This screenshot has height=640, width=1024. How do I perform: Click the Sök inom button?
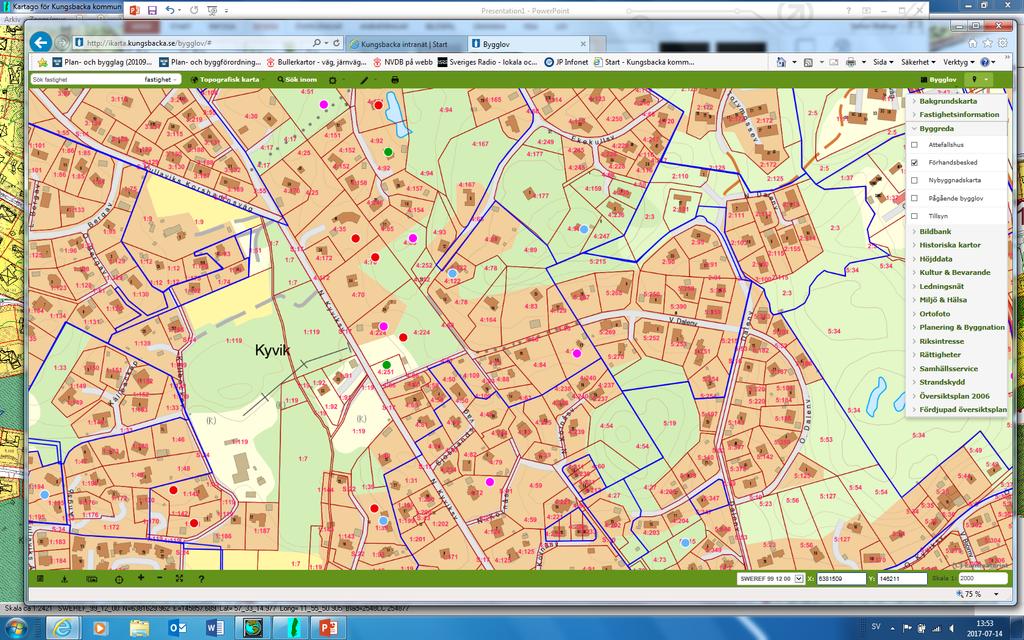[x=297, y=80]
